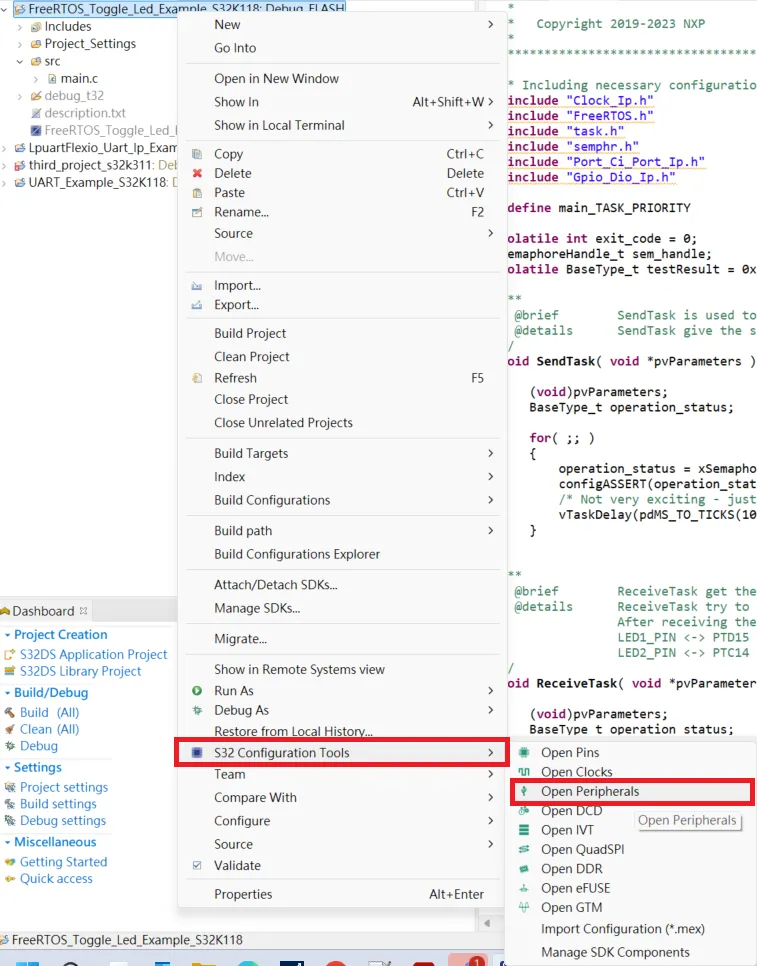Click the Debug As bug icon

pos(197,710)
